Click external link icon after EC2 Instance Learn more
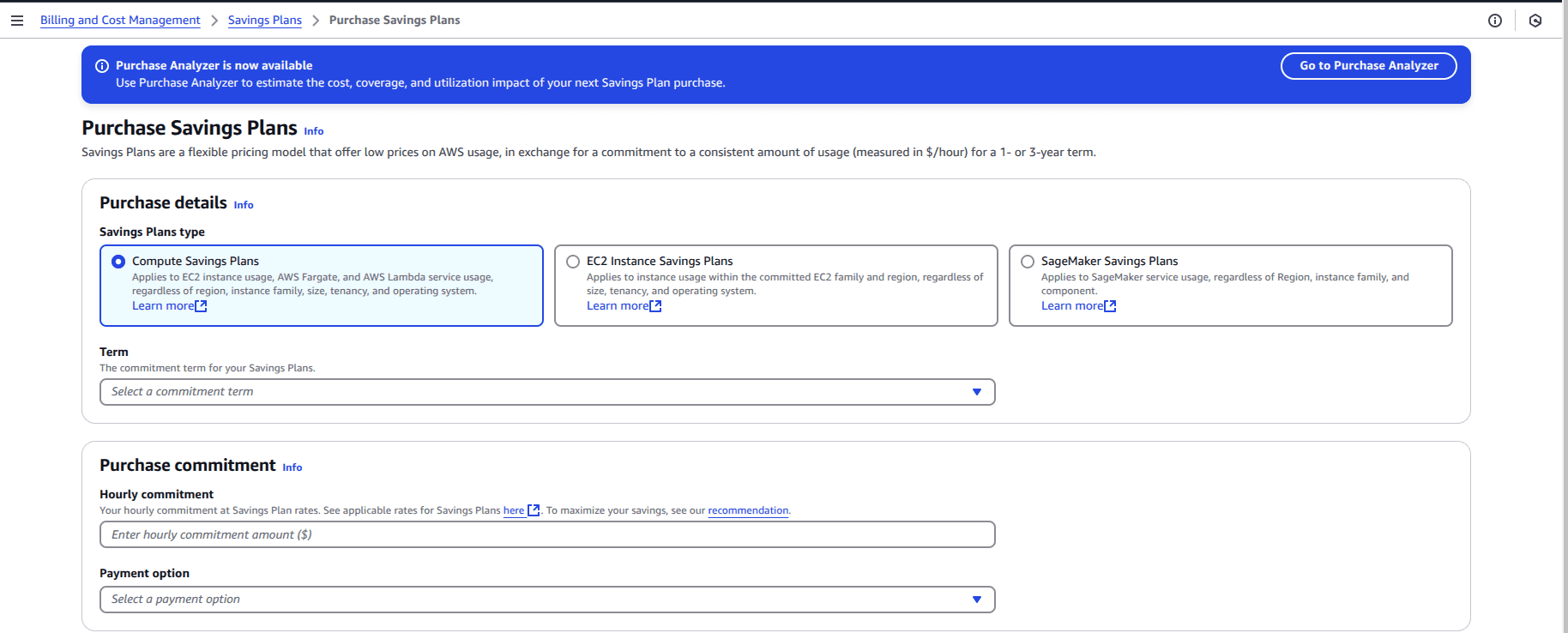The height and width of the screenshot is (633, 1568). tap(655, 306)
